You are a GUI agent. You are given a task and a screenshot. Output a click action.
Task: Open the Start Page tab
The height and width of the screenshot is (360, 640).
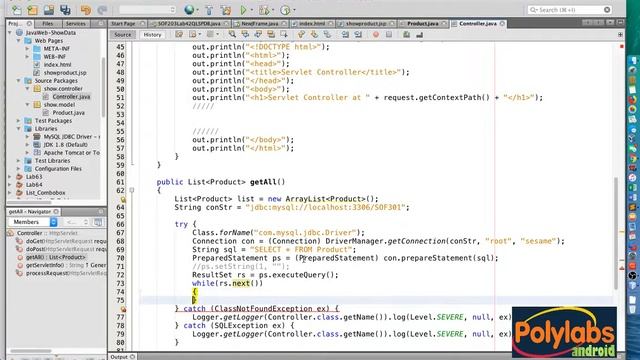pyautogui.click(x=123, y=24)
